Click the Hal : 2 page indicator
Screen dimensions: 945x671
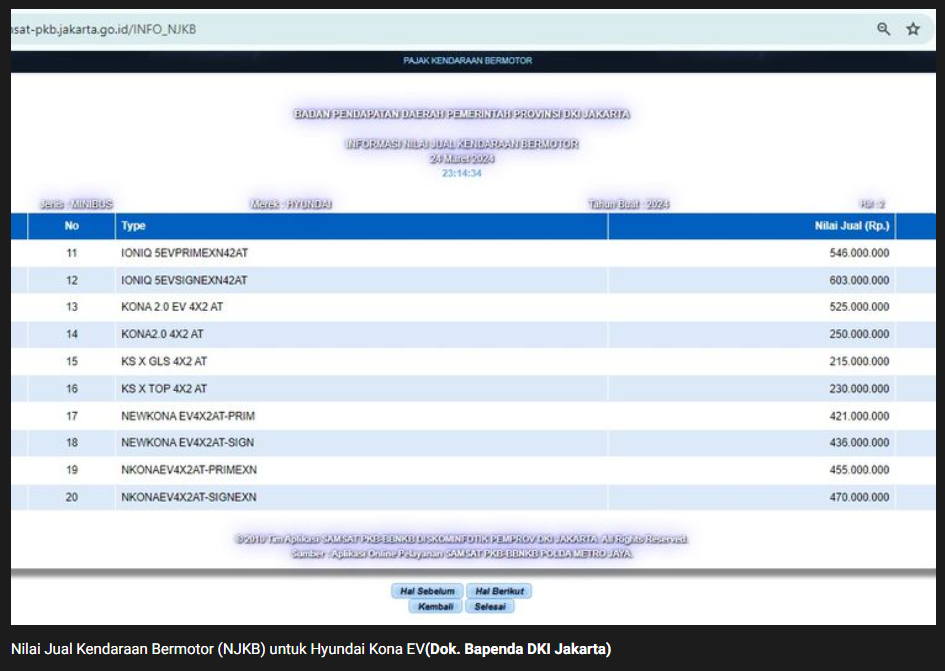[x=872, y=204]
